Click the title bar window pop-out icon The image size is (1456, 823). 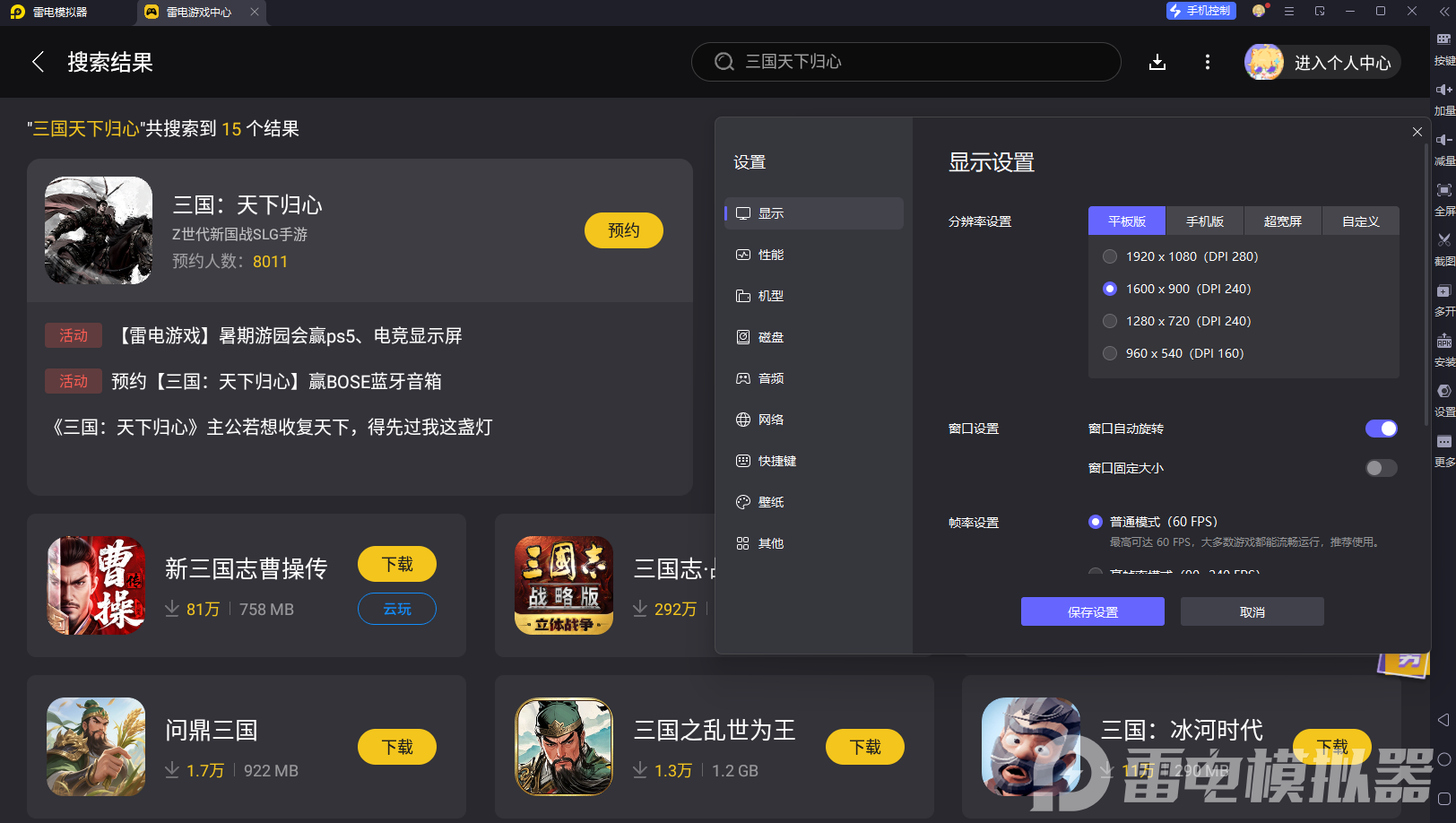coord(1320,11)
